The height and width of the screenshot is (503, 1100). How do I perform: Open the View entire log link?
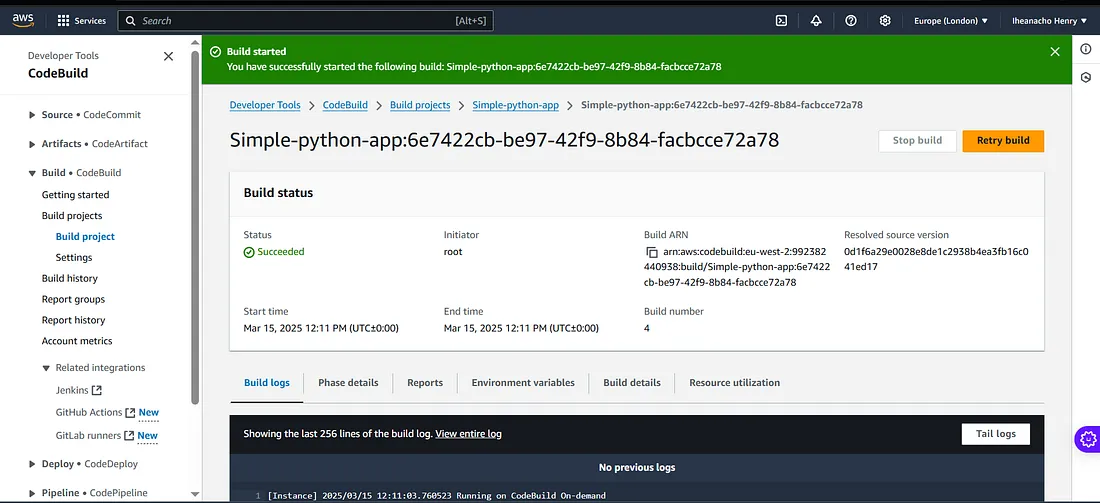click(x=469, y=434)
